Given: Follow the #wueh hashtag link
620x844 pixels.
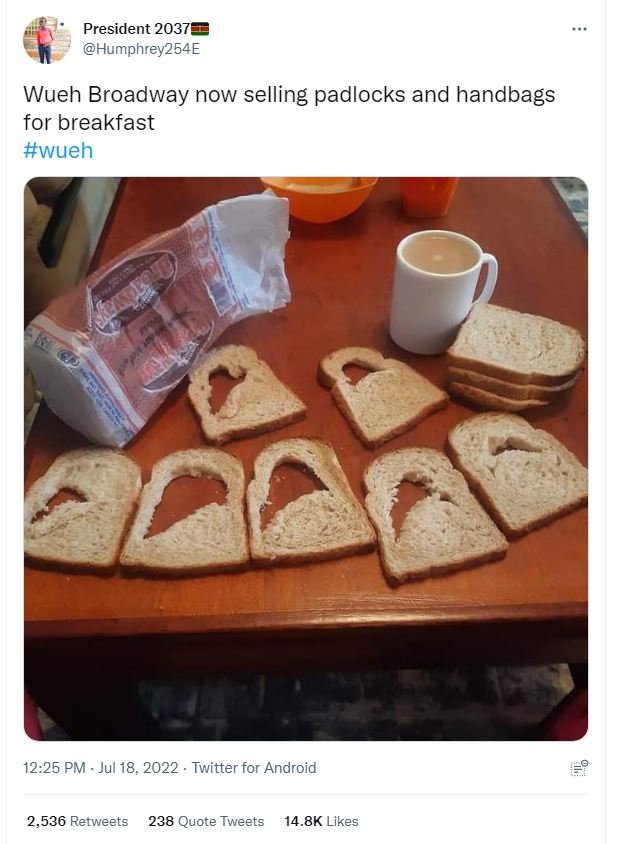Looking at the screenshot, I should point(58,151).
